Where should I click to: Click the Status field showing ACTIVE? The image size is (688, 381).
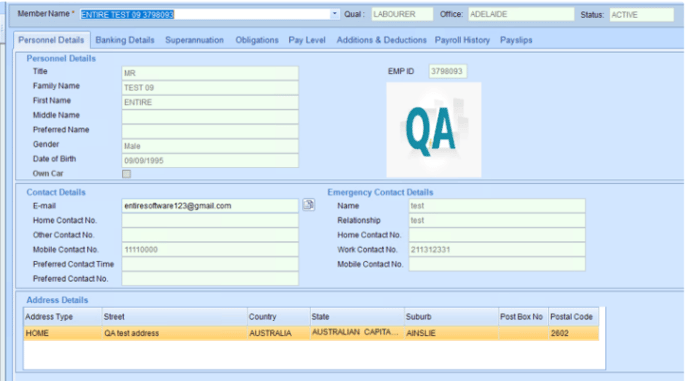pyautogui.click(x=641, y=14)
